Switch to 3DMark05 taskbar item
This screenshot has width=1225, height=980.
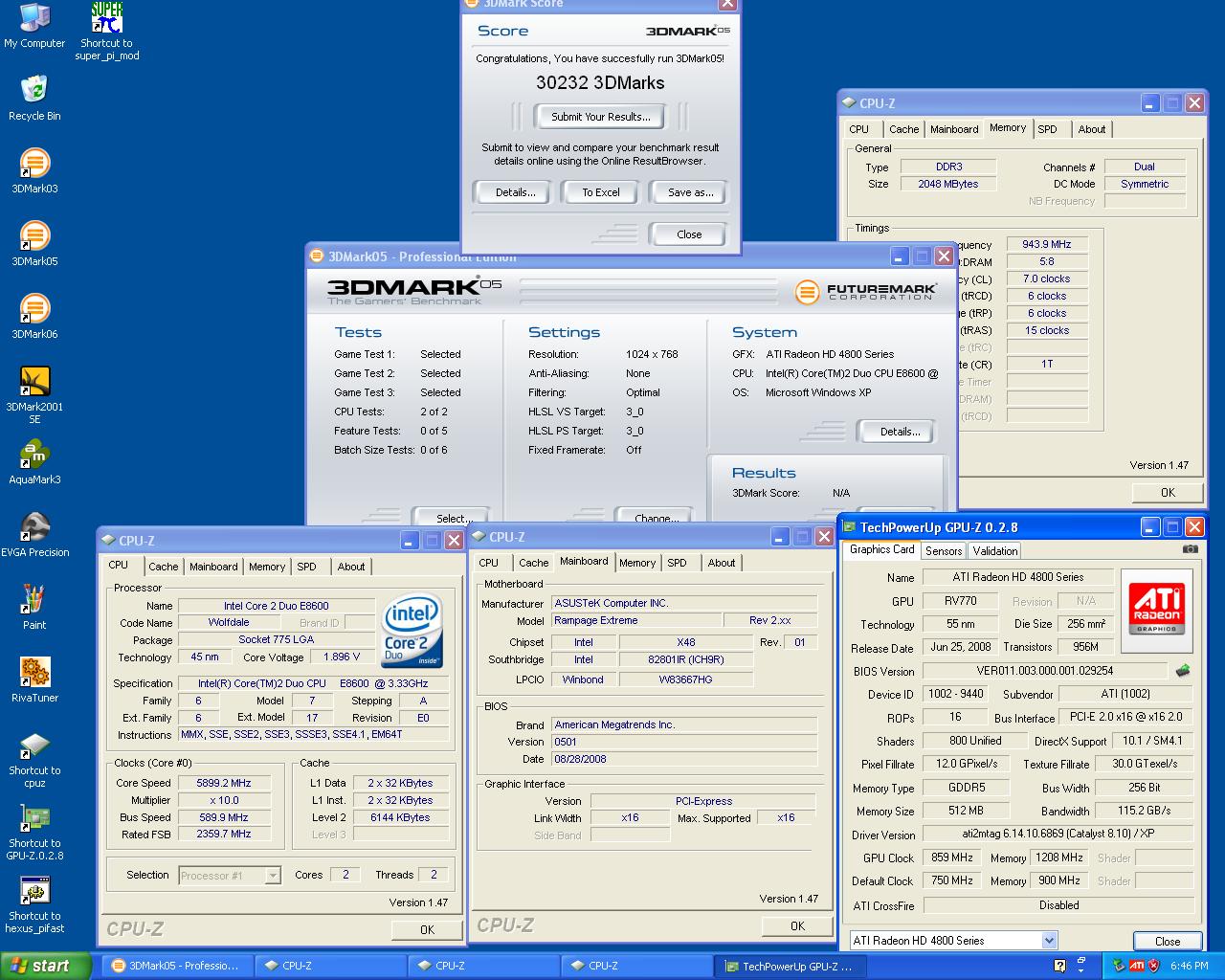(x=177, y=966)
